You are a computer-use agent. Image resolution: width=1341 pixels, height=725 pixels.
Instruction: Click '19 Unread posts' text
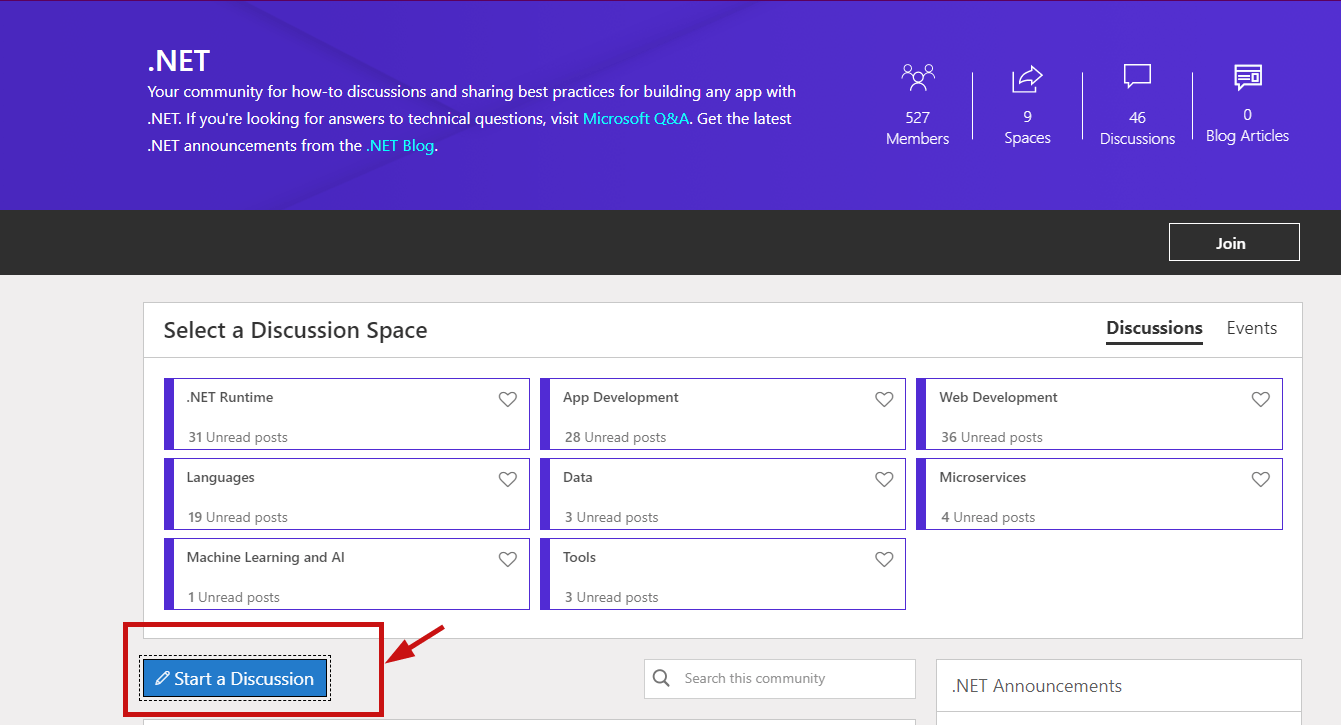tap(238, 517)
